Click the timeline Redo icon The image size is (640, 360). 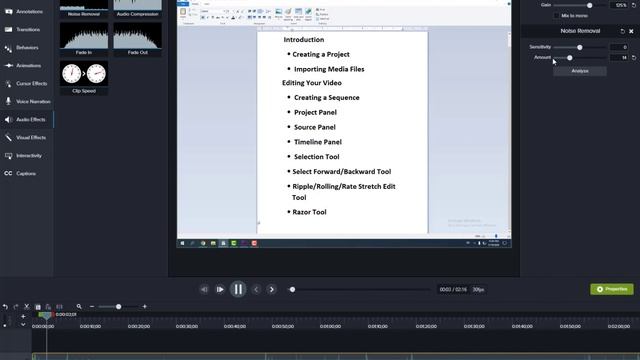point(16,307)
